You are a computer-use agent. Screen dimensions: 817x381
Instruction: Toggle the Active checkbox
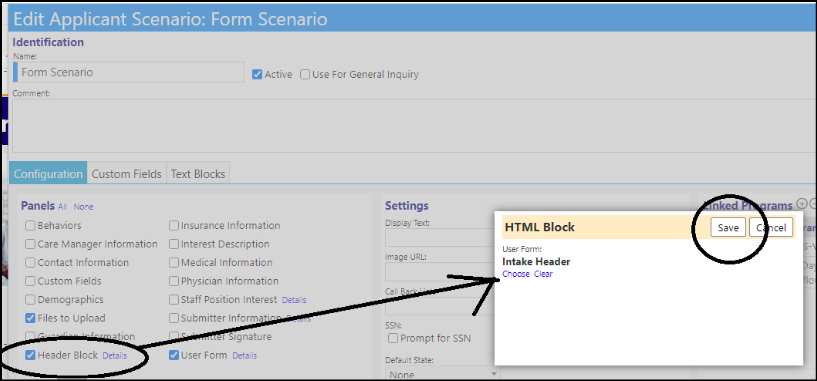[256, 75]
